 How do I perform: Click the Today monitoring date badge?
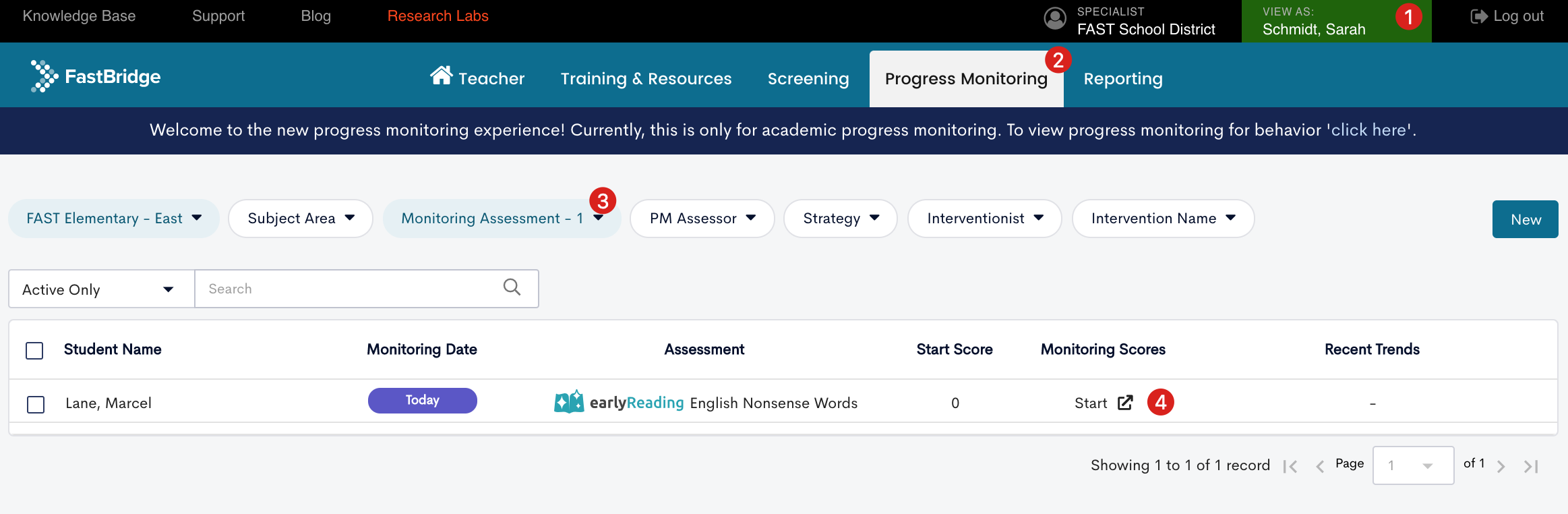pyautogui.click(x=423, y=401)
